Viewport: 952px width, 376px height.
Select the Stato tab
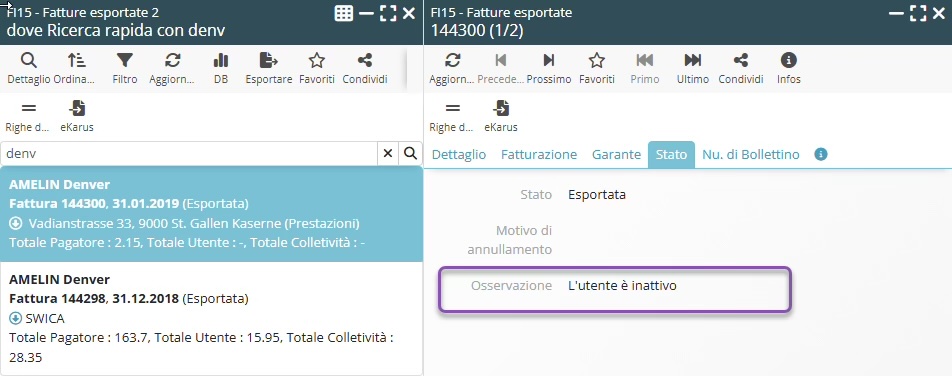672,155
